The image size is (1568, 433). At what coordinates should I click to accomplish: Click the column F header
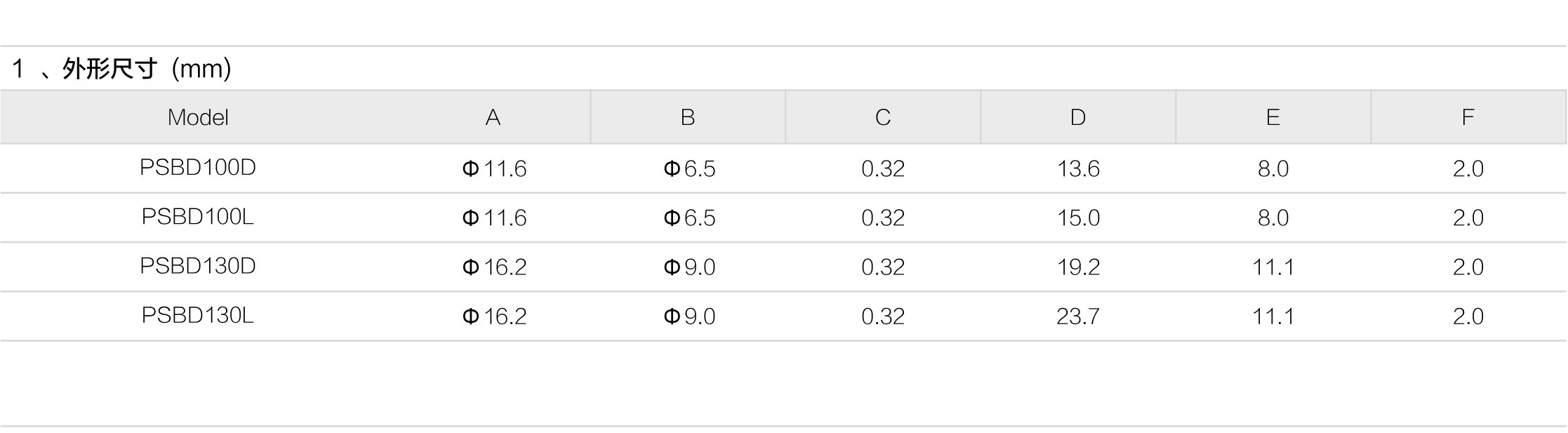[x=1468, y=117]
